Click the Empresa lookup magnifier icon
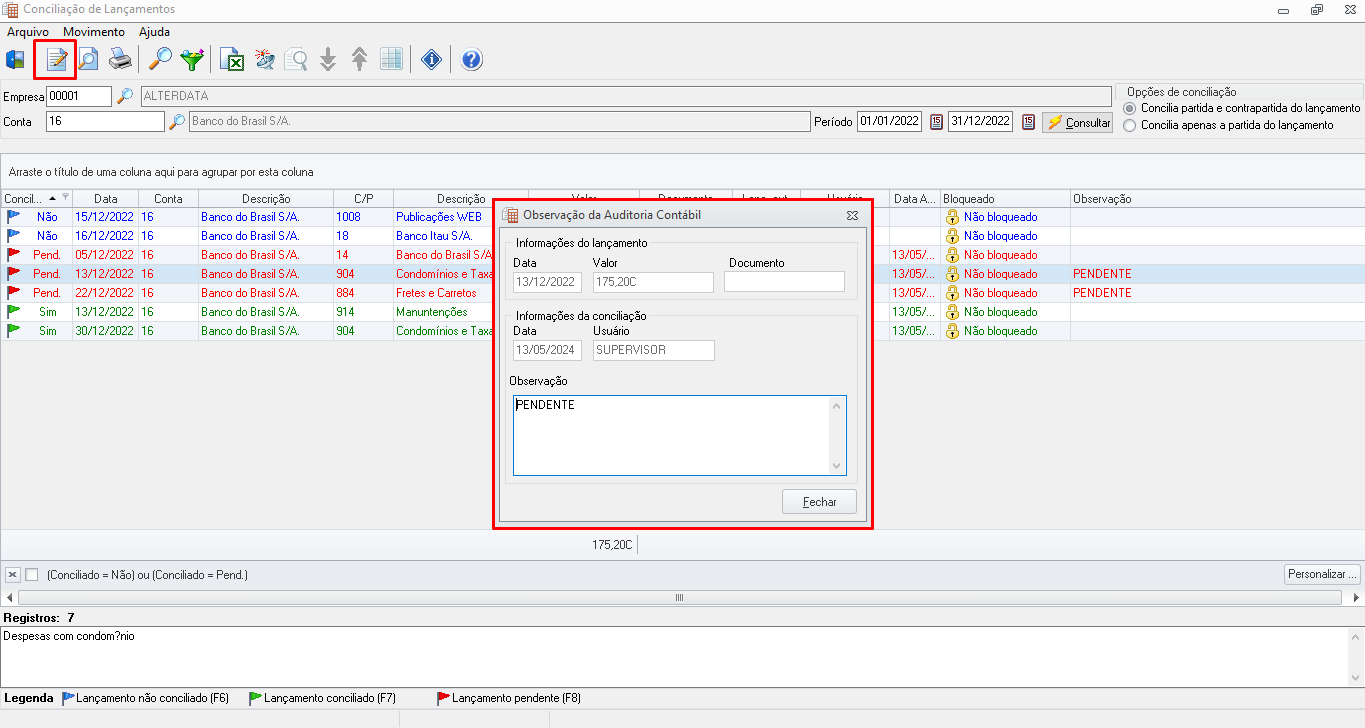1365x728 pixels. 125,97
